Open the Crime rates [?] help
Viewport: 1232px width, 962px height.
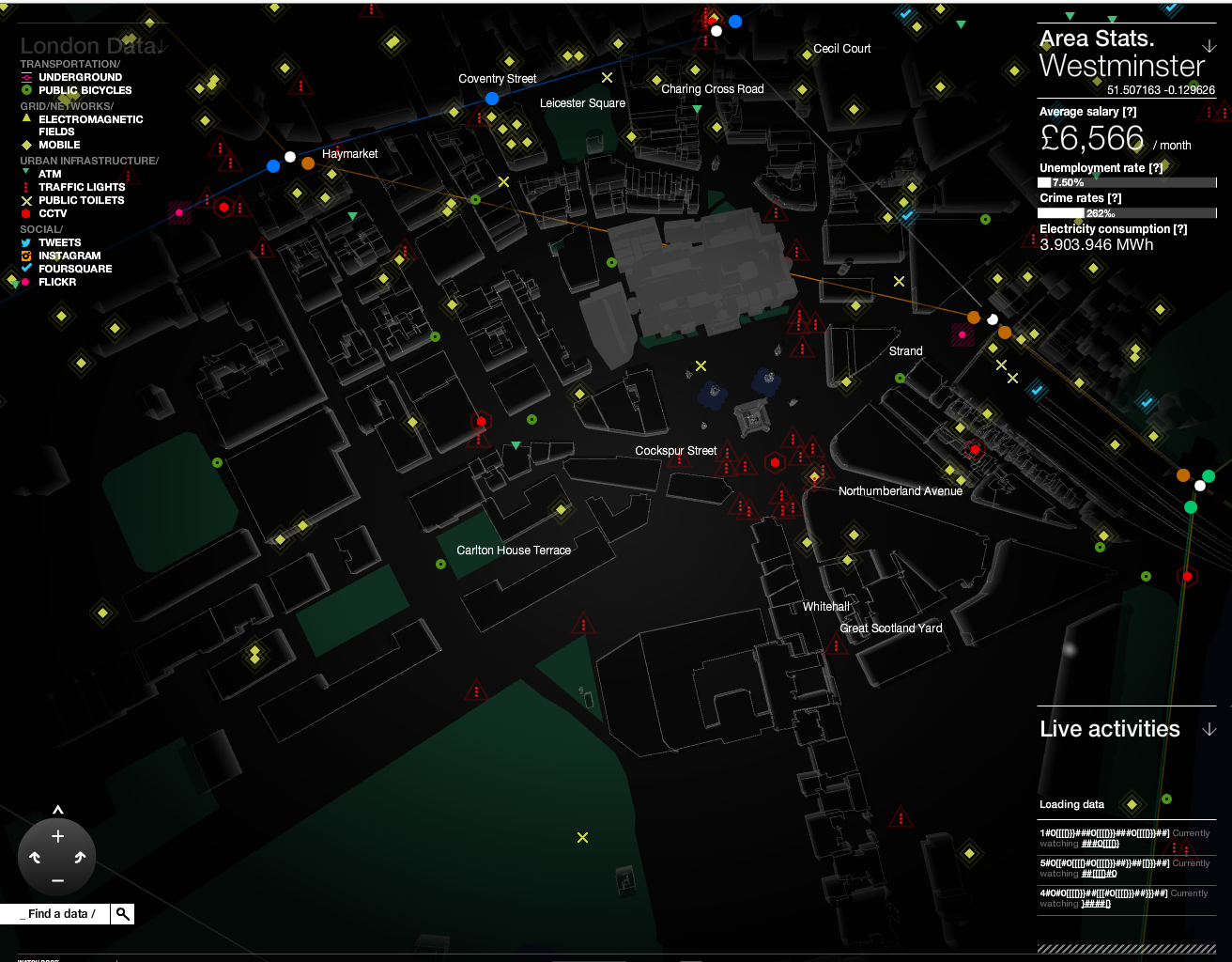point(1114,198)
